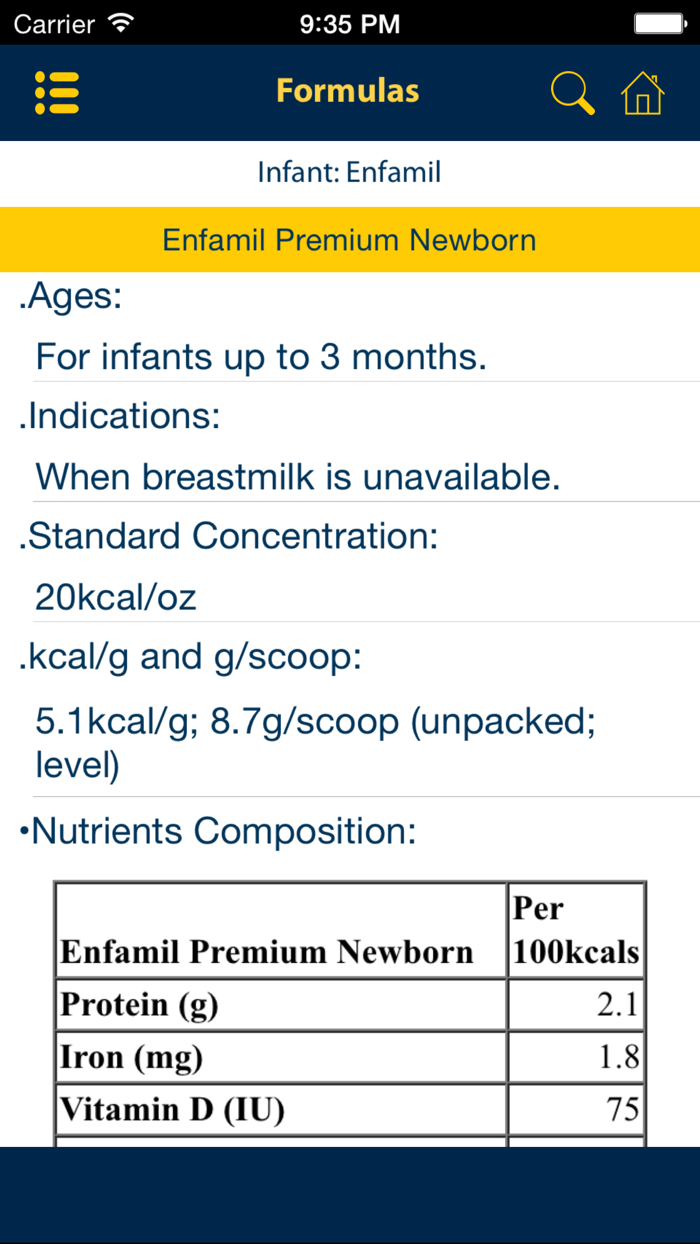The image size is (700, 1244).
Task: Tap the Wi-Fi status icon
Action: point(122,22)
